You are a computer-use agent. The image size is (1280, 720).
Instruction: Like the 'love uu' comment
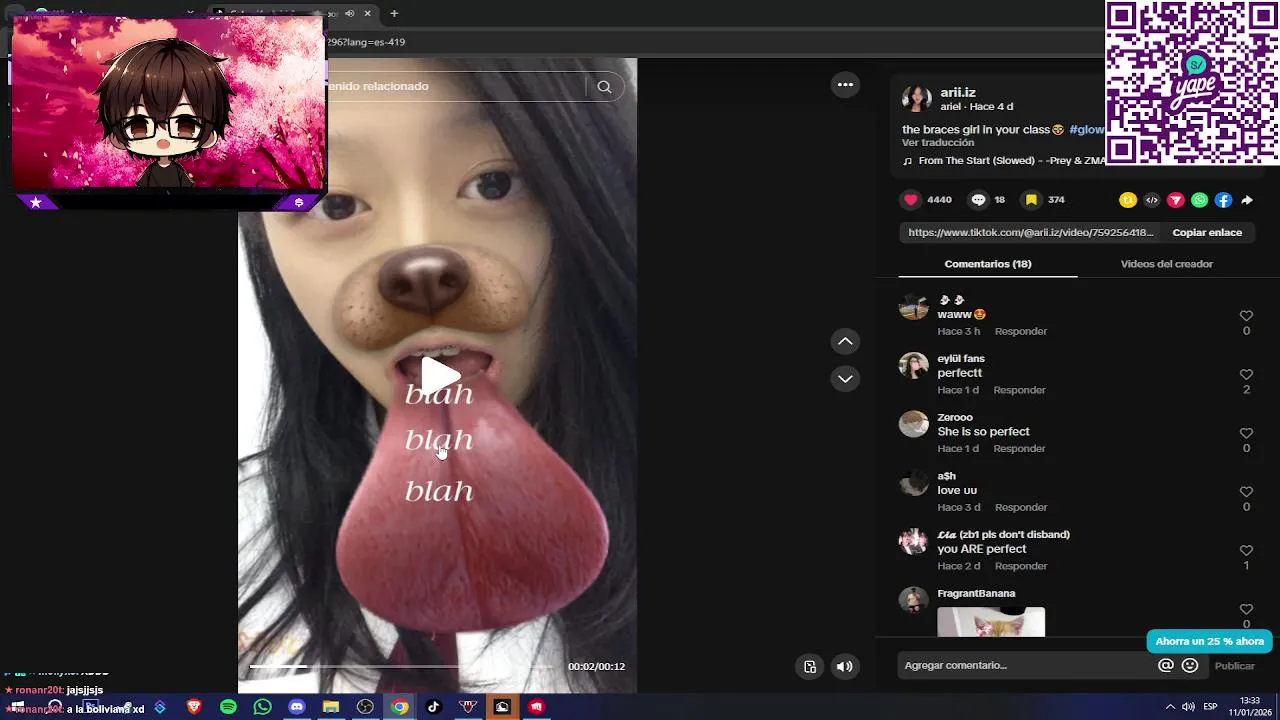coord(1246,492)
